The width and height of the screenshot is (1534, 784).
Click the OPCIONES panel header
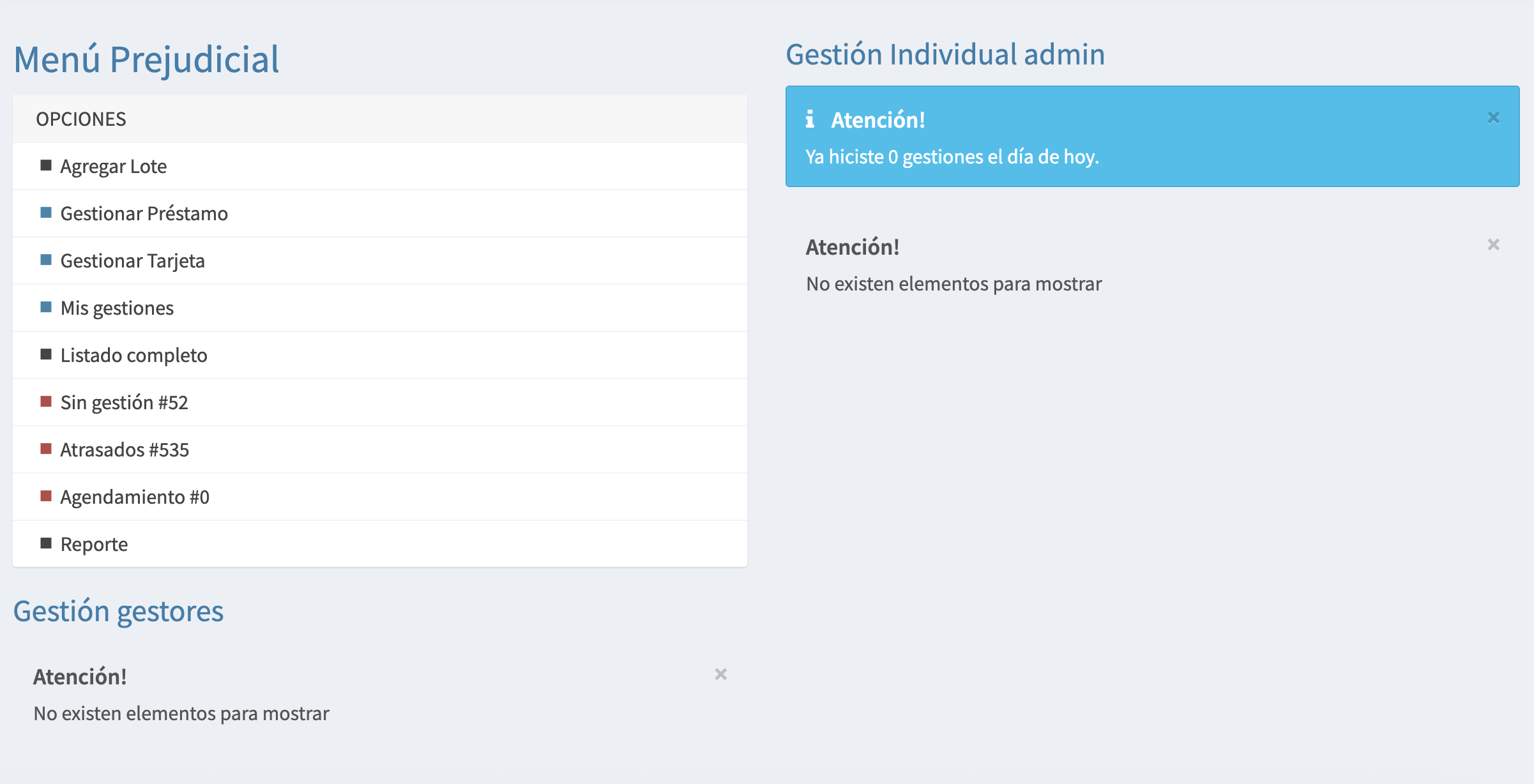81,119
